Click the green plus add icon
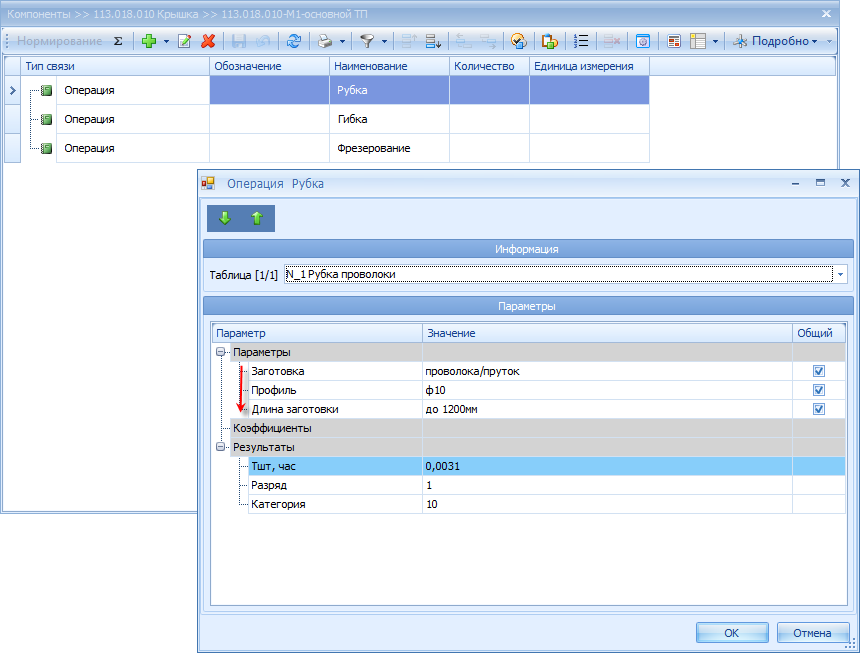Viewport: 860px width, 653px height. (149, 41)
